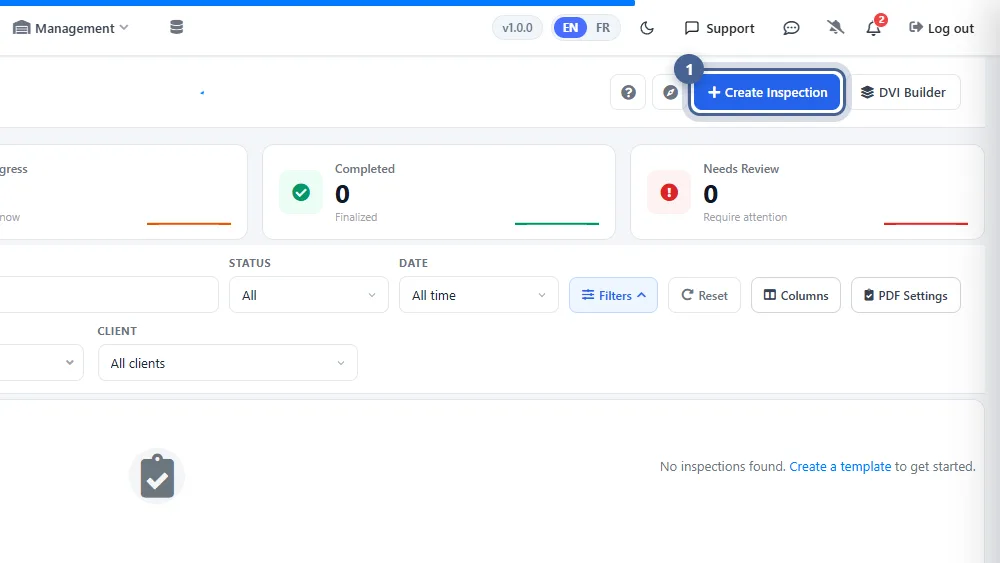Image resolution: width=1000 pixels, height=563 pixels.
Task: Open the Support link
Action: pos(719,28)
